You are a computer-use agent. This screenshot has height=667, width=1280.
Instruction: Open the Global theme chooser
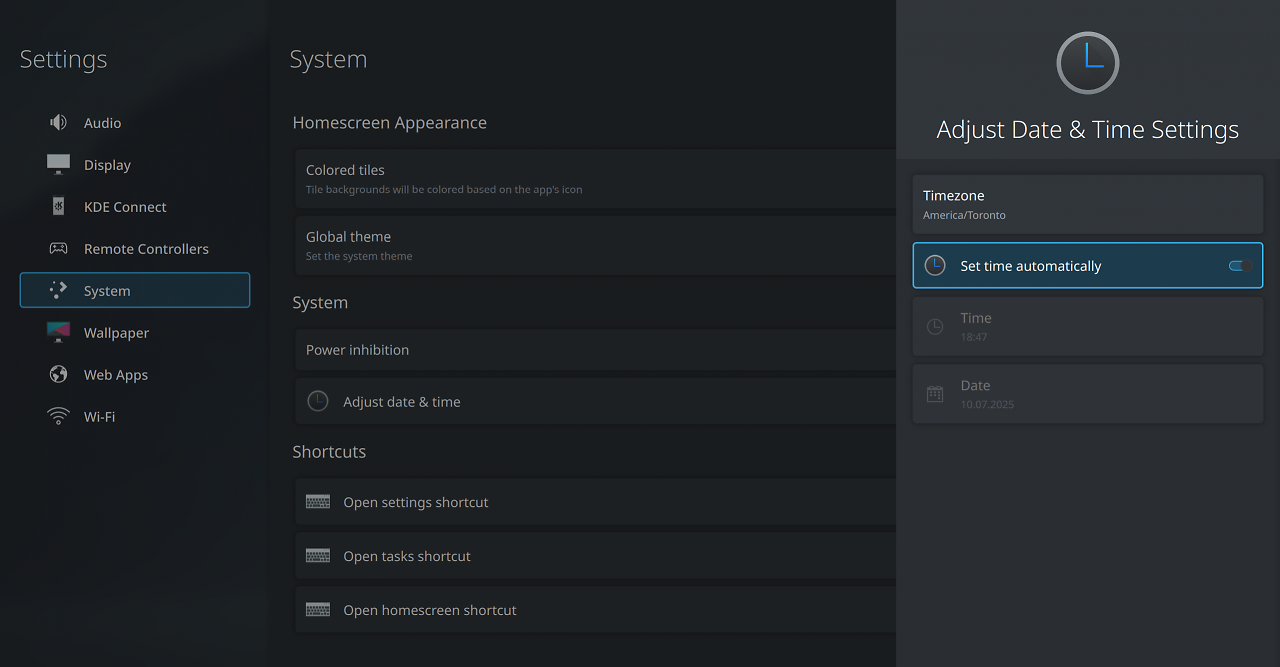595,246
